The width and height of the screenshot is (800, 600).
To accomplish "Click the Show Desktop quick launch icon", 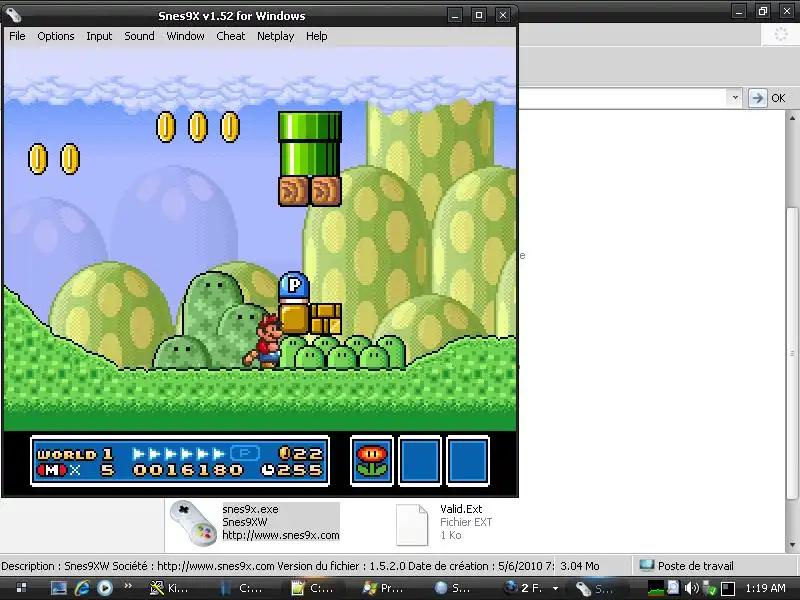I will click(59, 588).
